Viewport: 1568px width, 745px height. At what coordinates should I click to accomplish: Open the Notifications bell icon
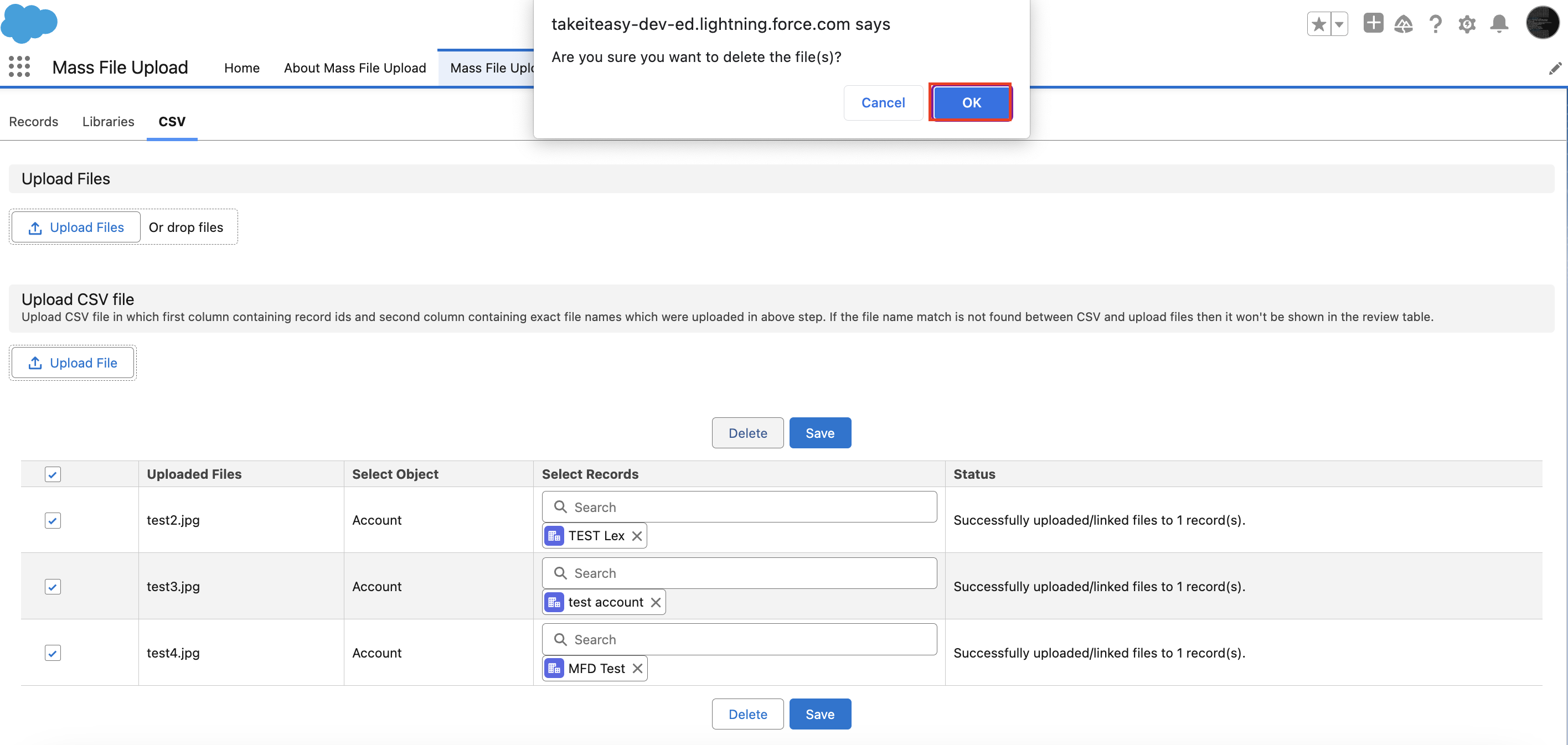pos(1499,24)
